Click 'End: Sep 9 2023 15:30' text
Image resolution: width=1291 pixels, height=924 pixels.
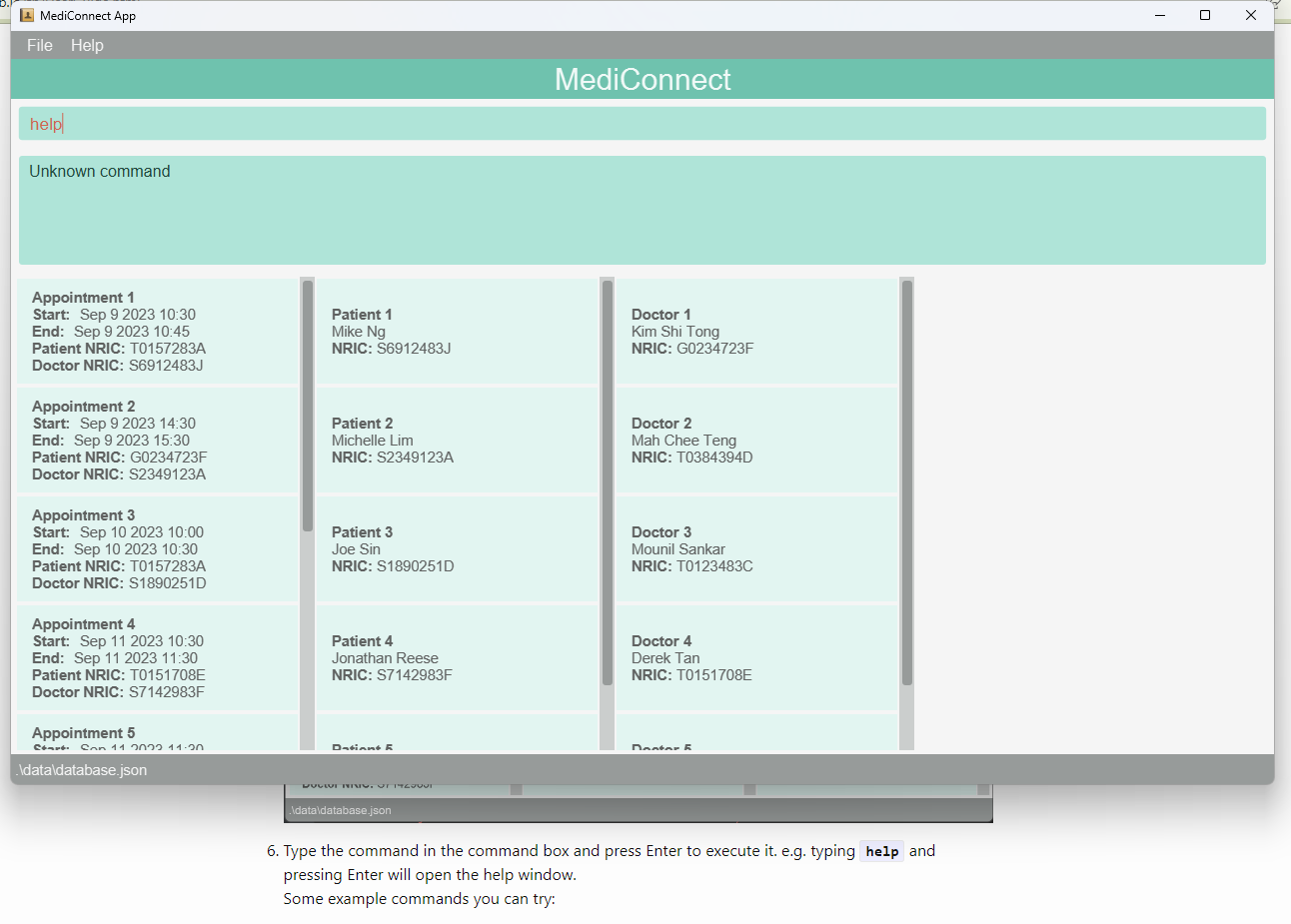pyautogui.click(x=111, y=441)
